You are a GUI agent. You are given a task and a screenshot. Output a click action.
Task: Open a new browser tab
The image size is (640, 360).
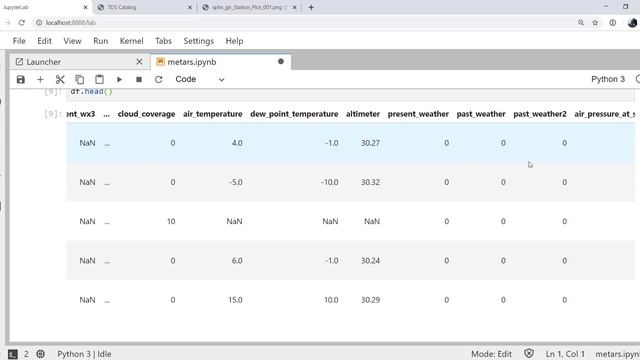click(311, 7)
